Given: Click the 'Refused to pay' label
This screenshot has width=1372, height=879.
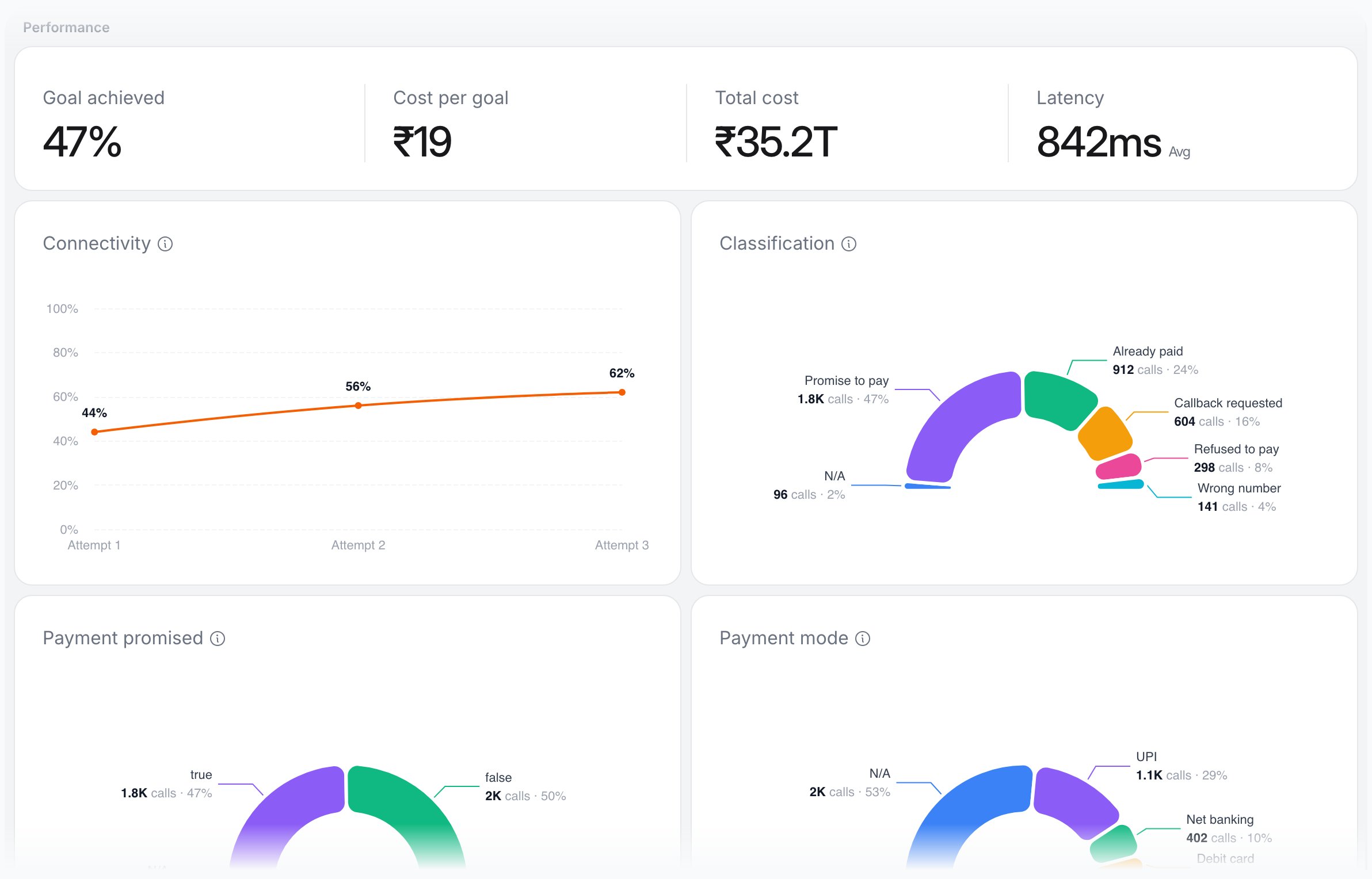Looking at the screenshot, I should point(1236,449).
